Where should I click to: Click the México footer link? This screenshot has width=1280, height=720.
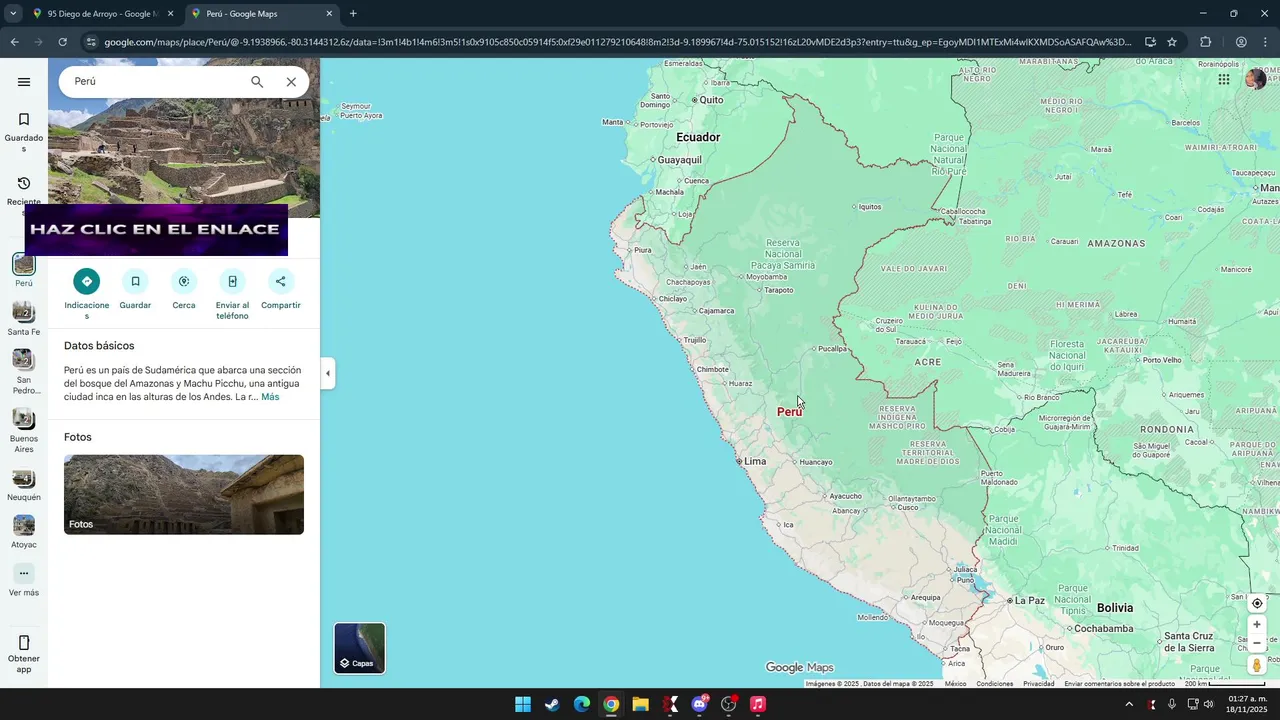(x=955, y=684)
